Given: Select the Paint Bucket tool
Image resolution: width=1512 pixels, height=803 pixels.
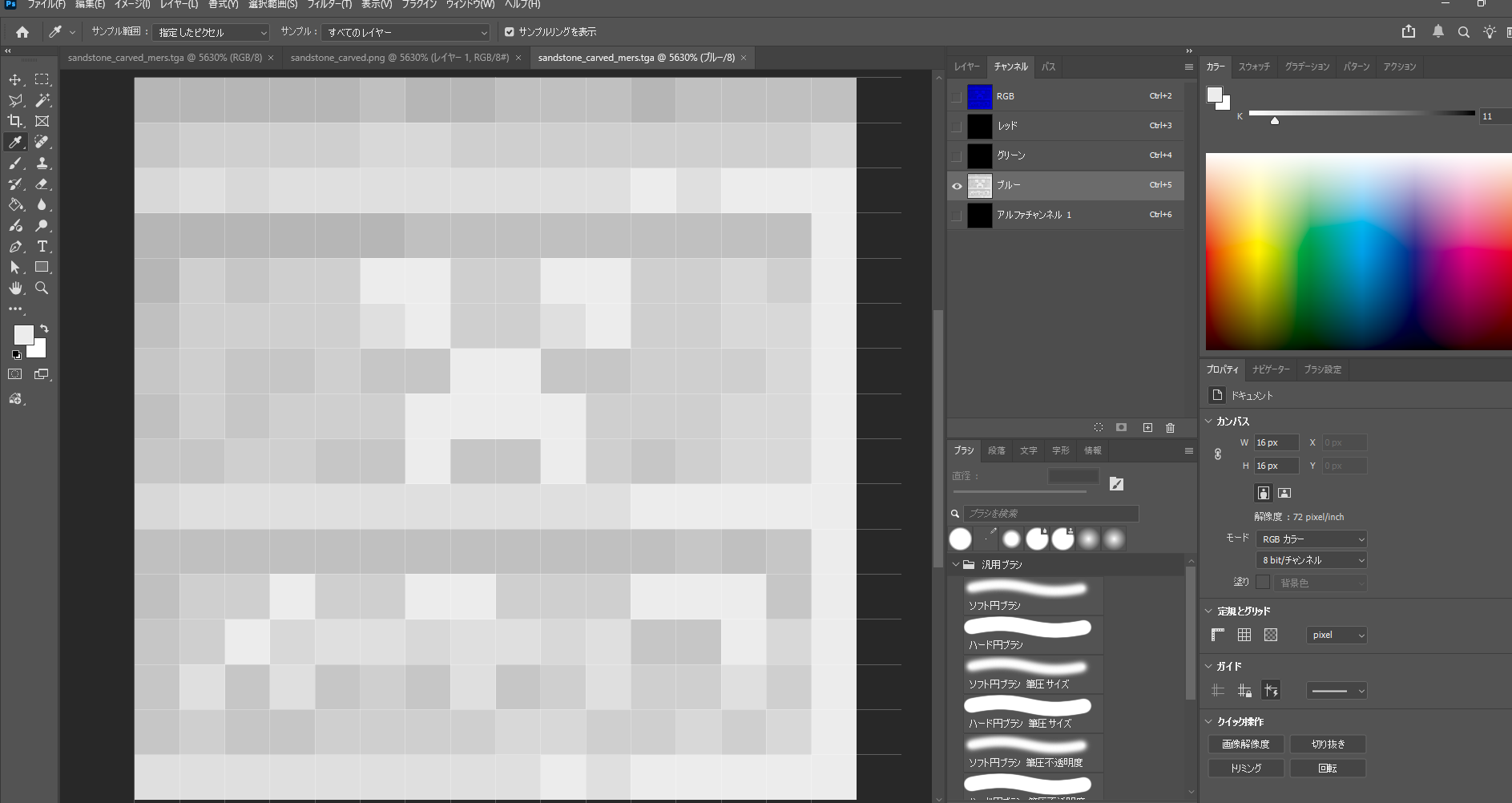Looking at the screenshot, I should (x=15, y=204).
